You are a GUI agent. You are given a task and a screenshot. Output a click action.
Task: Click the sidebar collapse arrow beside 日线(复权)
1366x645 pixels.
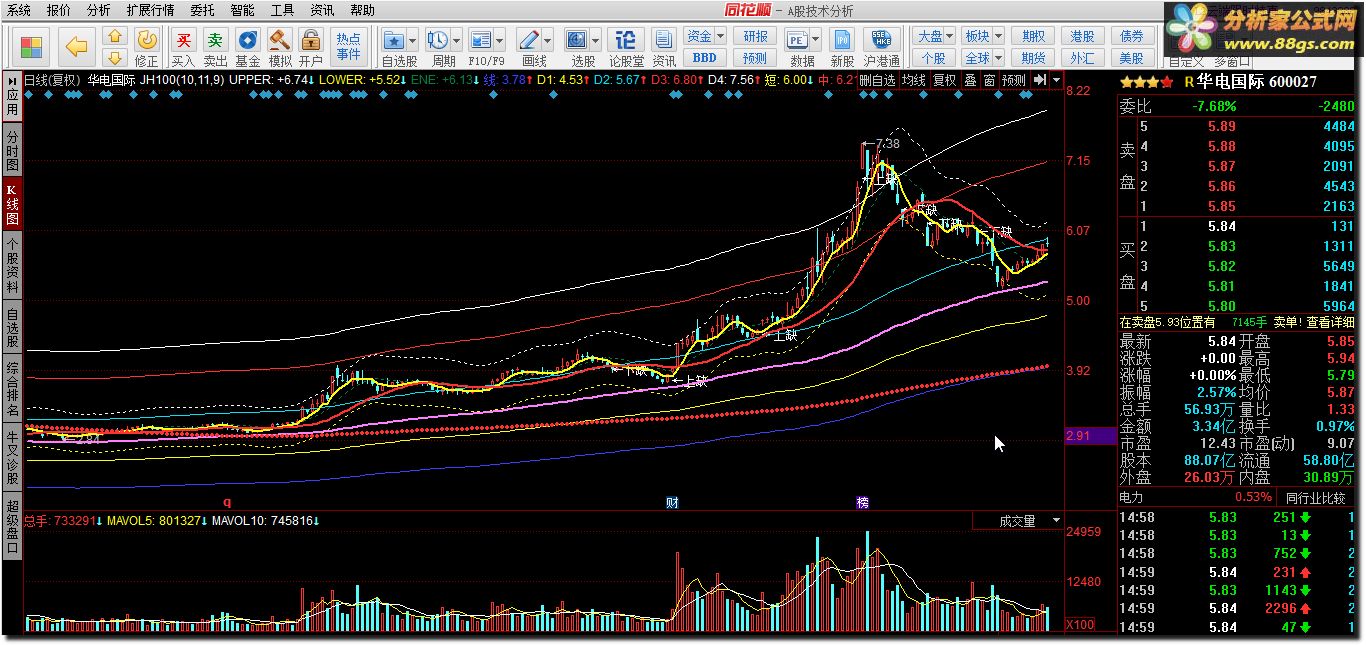coord(13,80)
